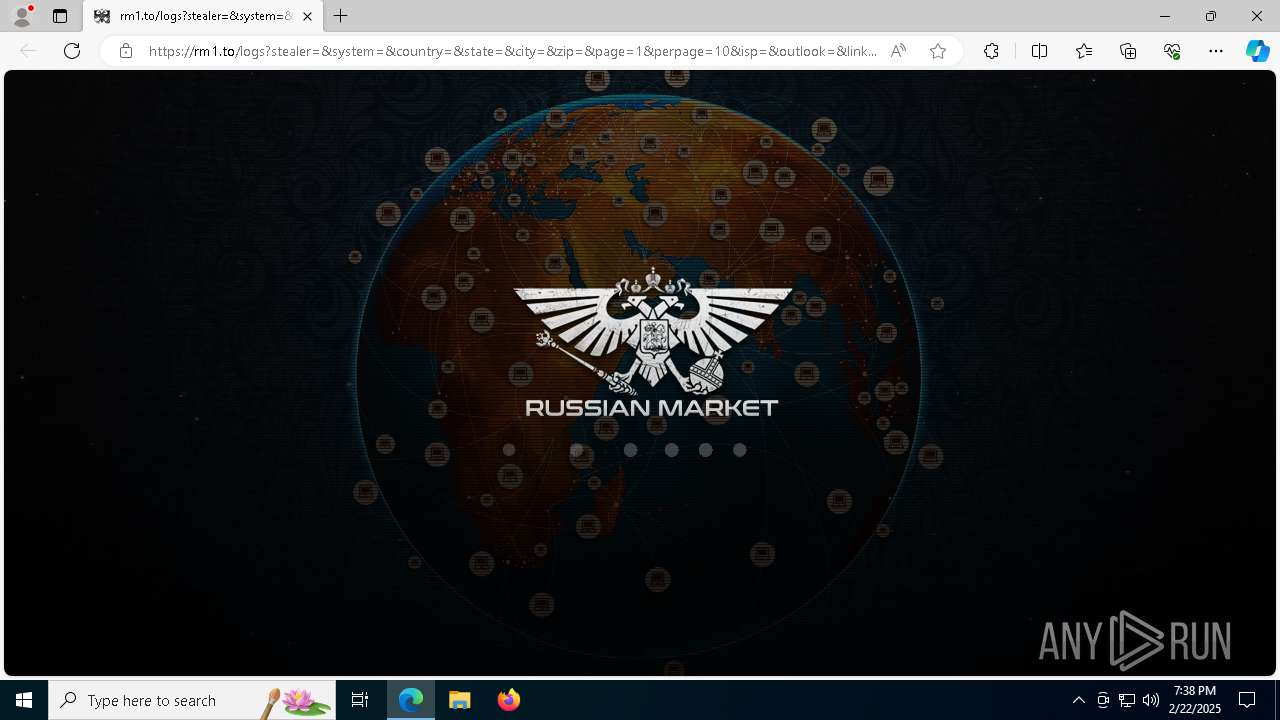Open a new browser tab
Screen dimensions: 1280x720
pos(341,16)
